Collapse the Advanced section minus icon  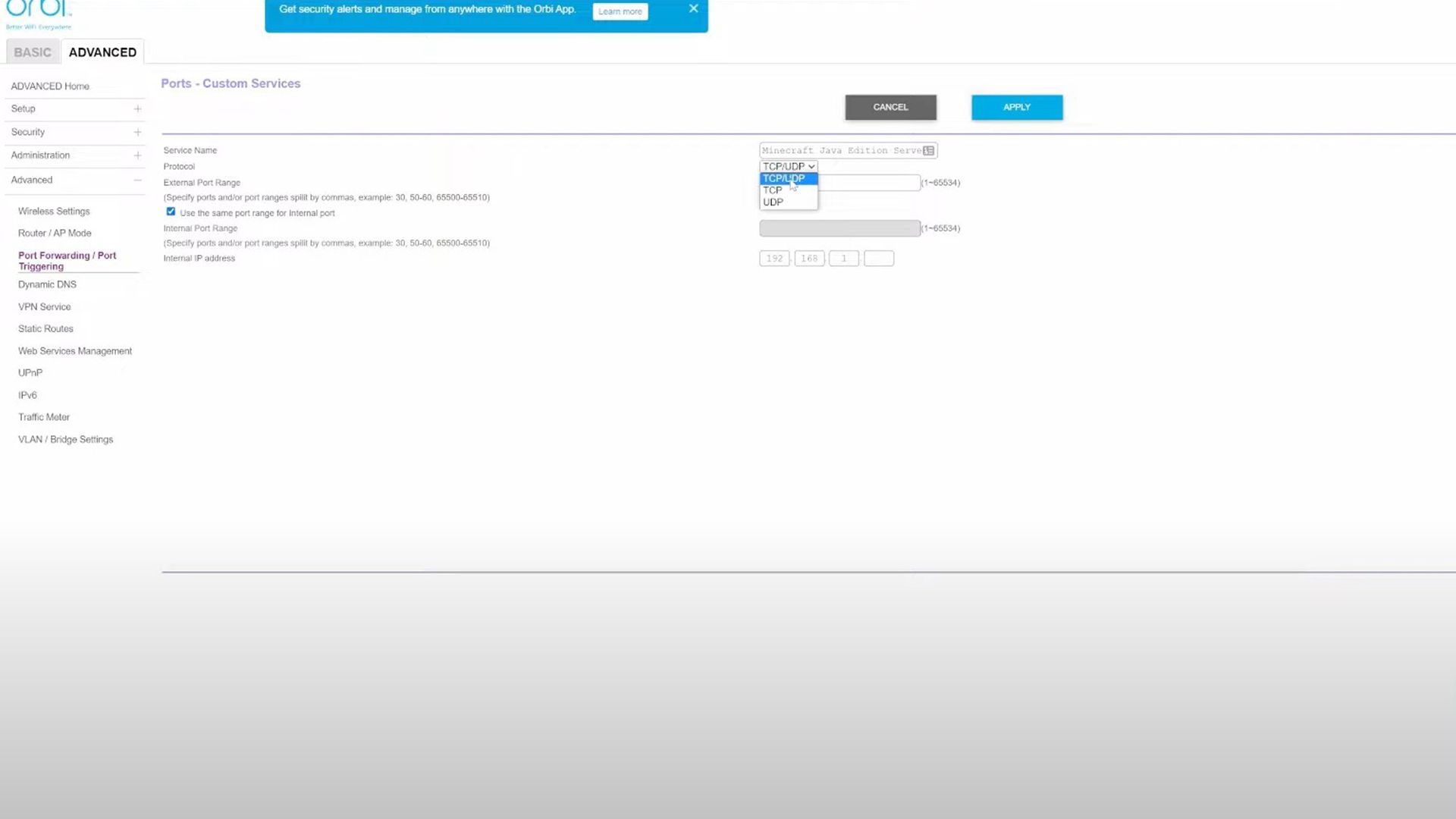click(137, 180)
